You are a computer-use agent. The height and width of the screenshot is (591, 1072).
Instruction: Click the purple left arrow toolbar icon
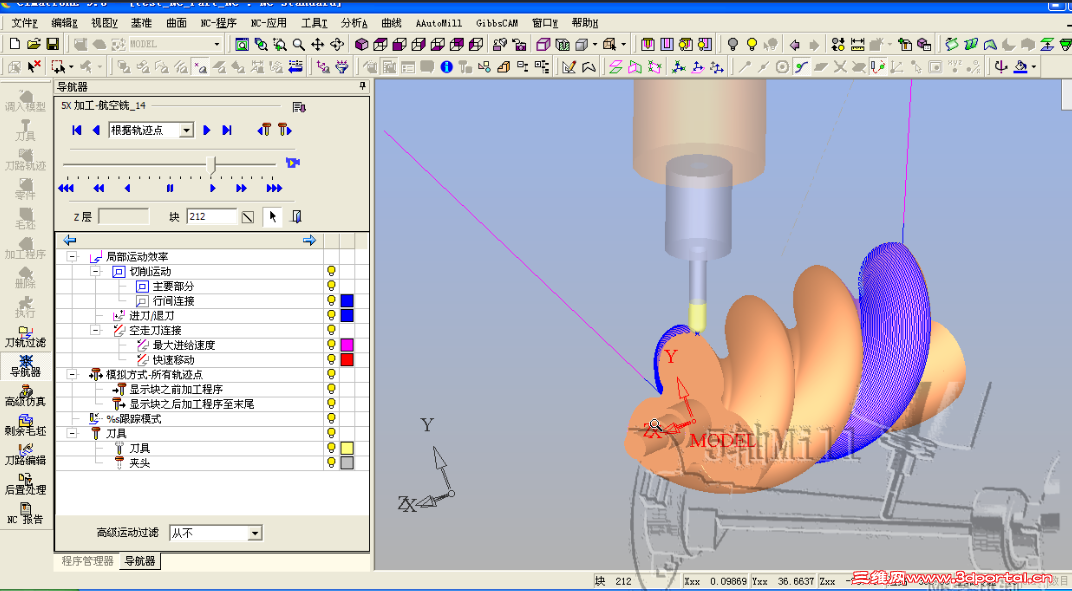click(x=794, y=44)
